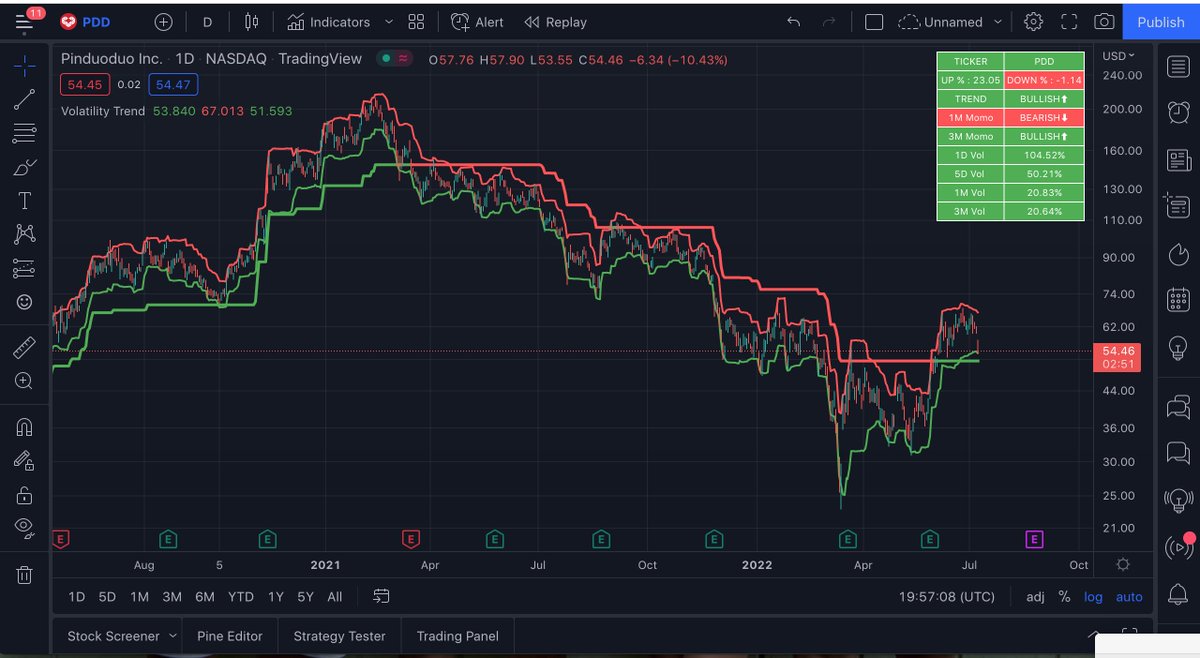Screen dimensions: 1200x658
Task: Toggle auto scale
Action: [x=1129, y=597]
